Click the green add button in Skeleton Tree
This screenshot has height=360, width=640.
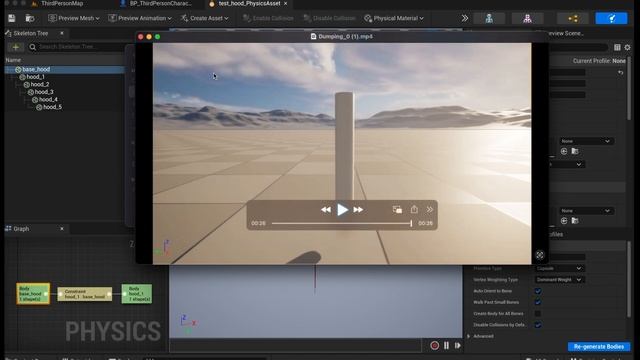tap(16, 47)
